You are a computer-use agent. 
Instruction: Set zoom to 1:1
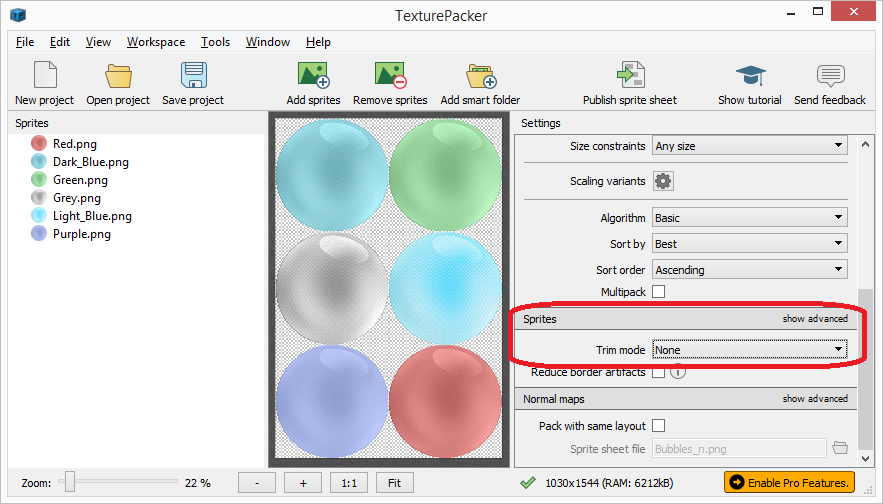coord(349,483)
